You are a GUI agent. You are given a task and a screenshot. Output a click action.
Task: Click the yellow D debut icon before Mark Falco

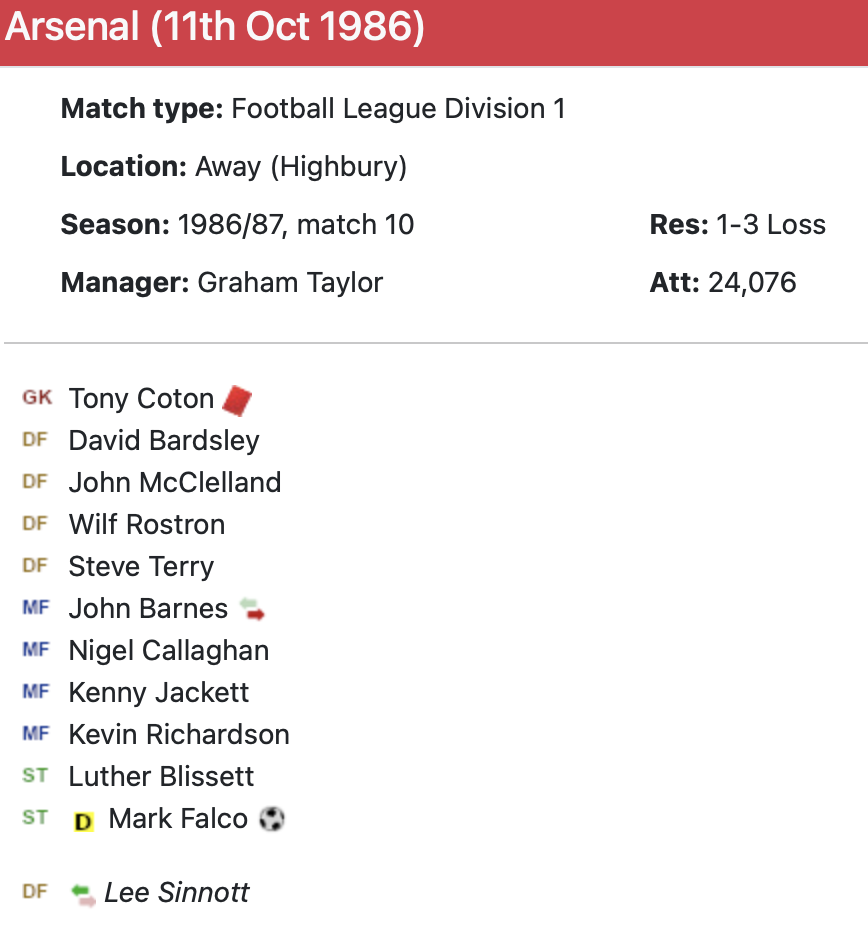(84, 821)
